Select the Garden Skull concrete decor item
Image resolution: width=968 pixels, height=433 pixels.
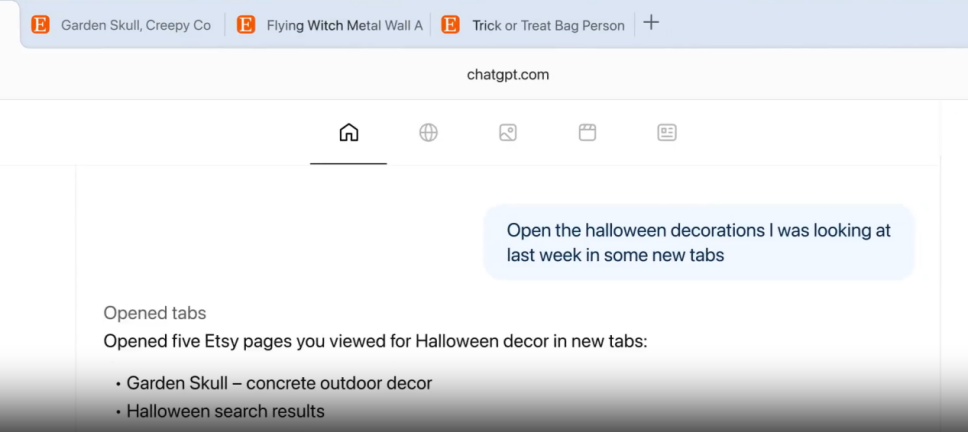[279, 383]
